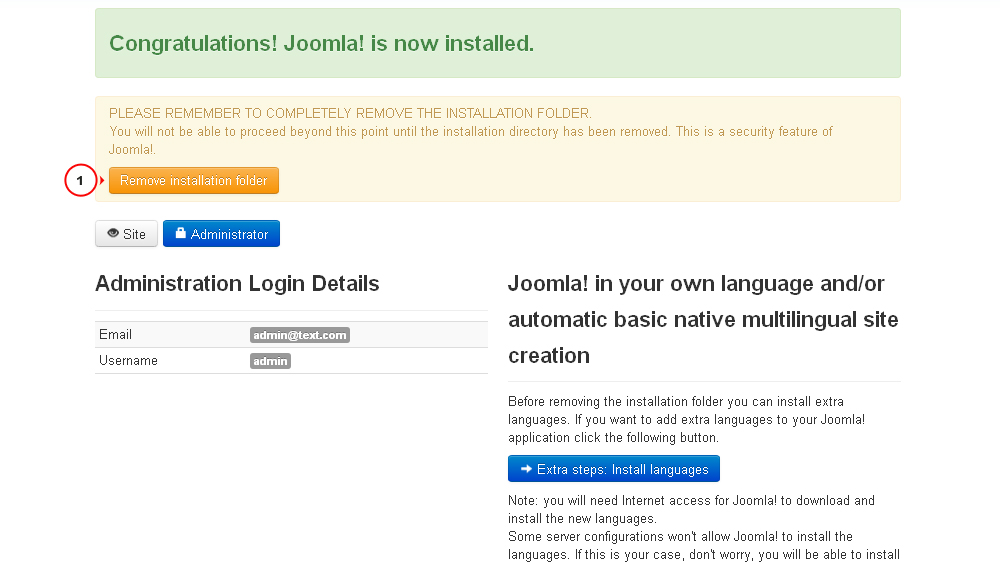The height and width of the screenshot is (563, 1000).
Task: Click the Remove installation folder button
Action: pyautogui.click(x=194, y=180)
